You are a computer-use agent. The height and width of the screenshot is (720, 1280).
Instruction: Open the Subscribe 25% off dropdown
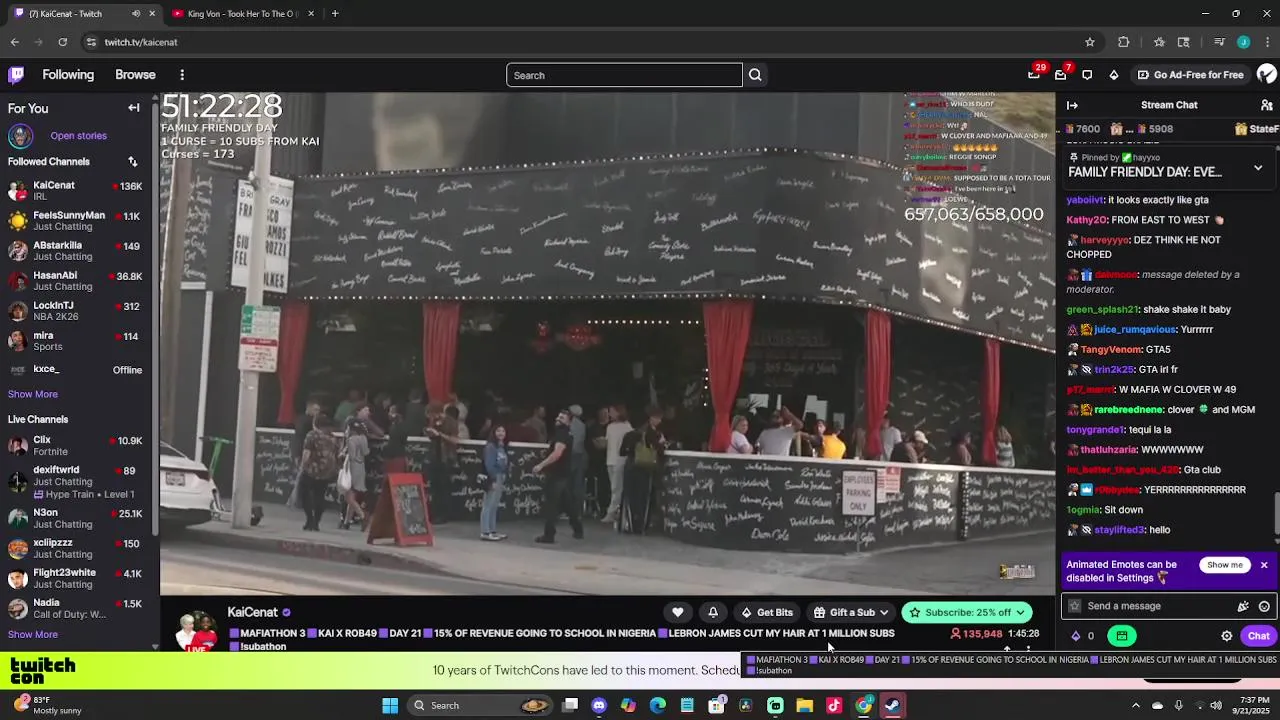[x=967, y=612]
